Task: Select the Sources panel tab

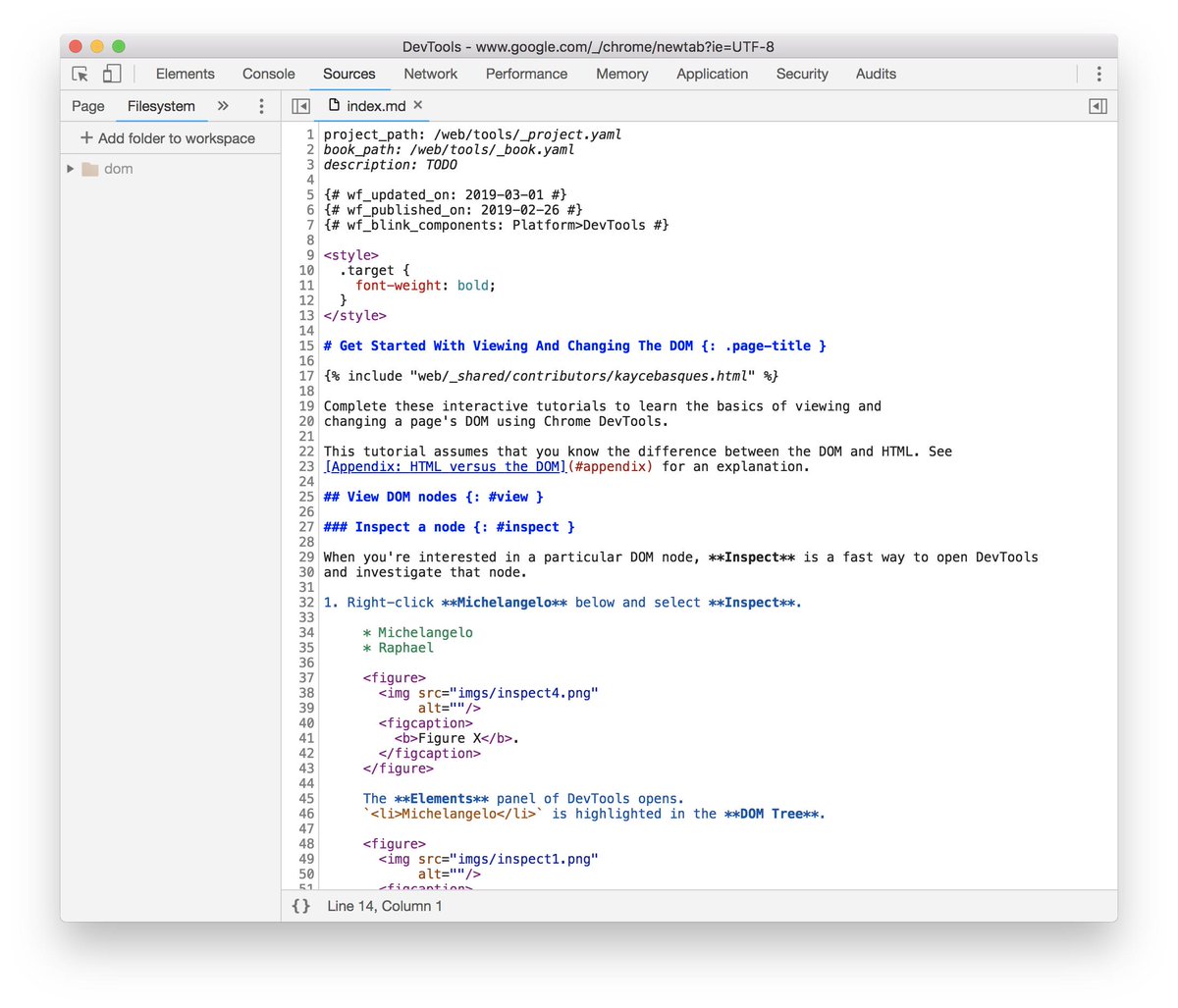Action: click(349, 74)
